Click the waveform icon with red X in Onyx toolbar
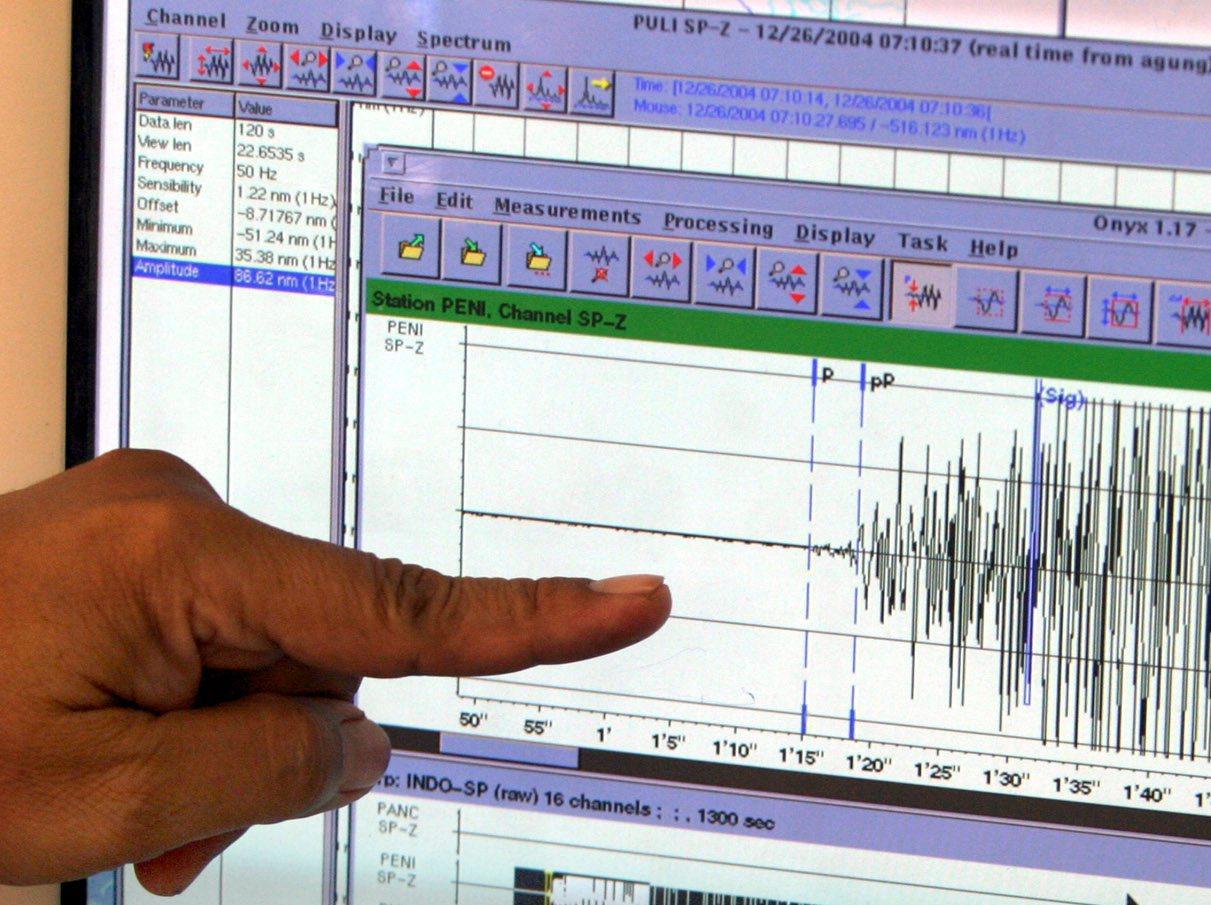 tap(600, 265)
